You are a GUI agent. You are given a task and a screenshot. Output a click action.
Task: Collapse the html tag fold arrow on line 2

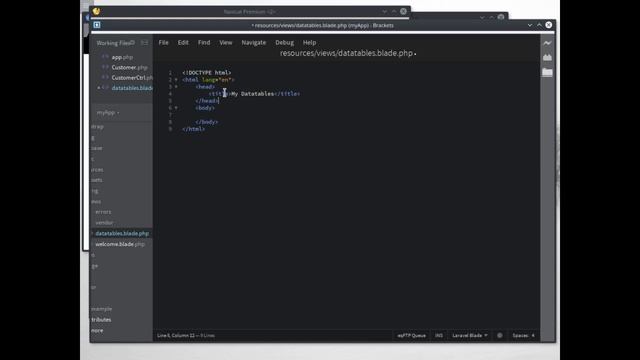176,80
